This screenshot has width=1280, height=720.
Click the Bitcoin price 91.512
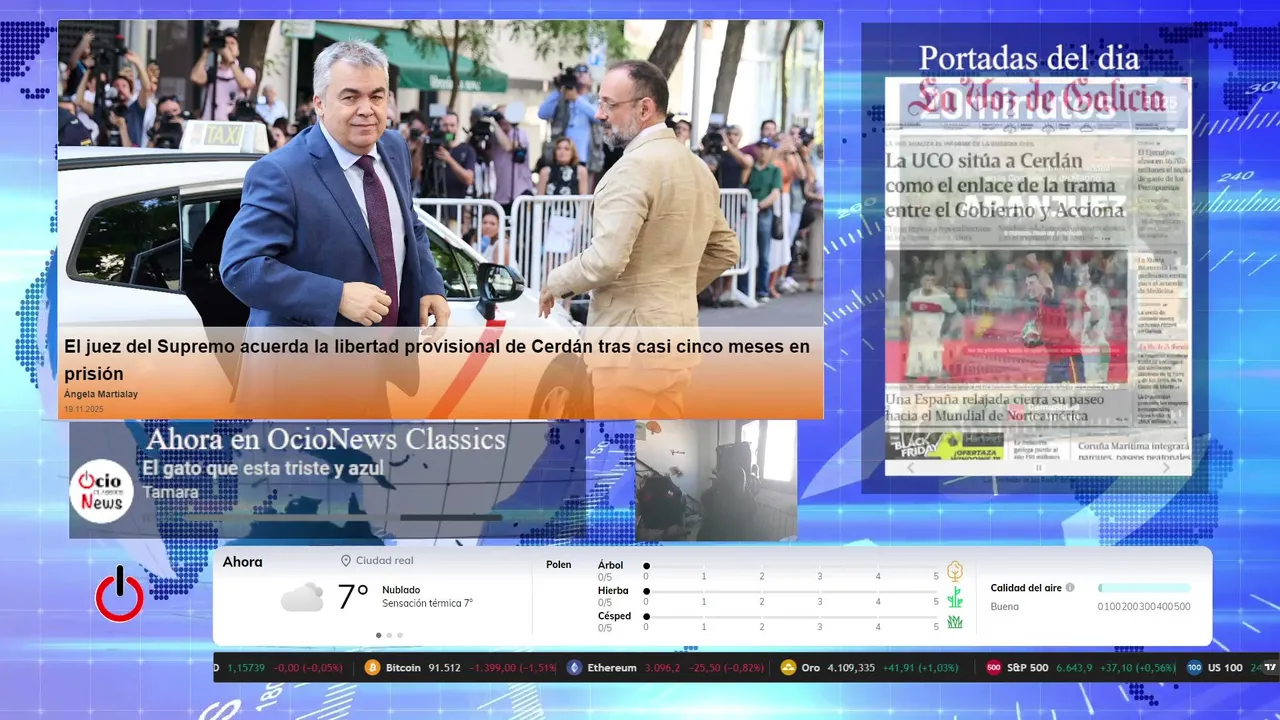pyautogui.click(x=444, y=668)
